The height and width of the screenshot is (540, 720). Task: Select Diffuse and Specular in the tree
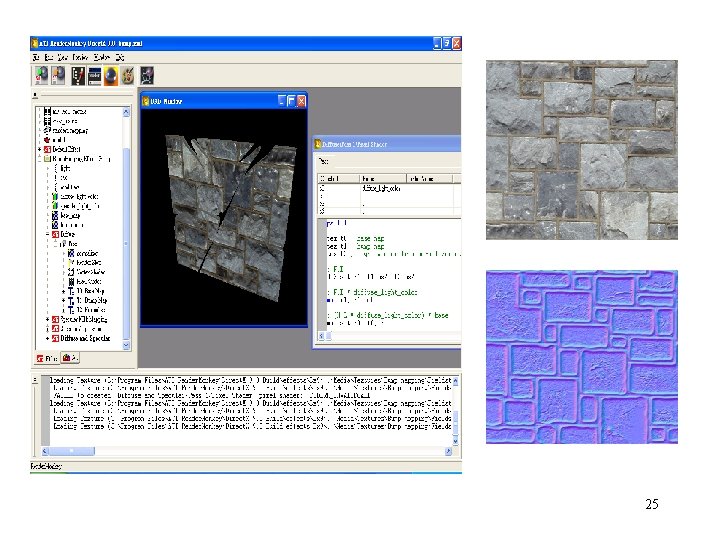(x=85, y=338)
